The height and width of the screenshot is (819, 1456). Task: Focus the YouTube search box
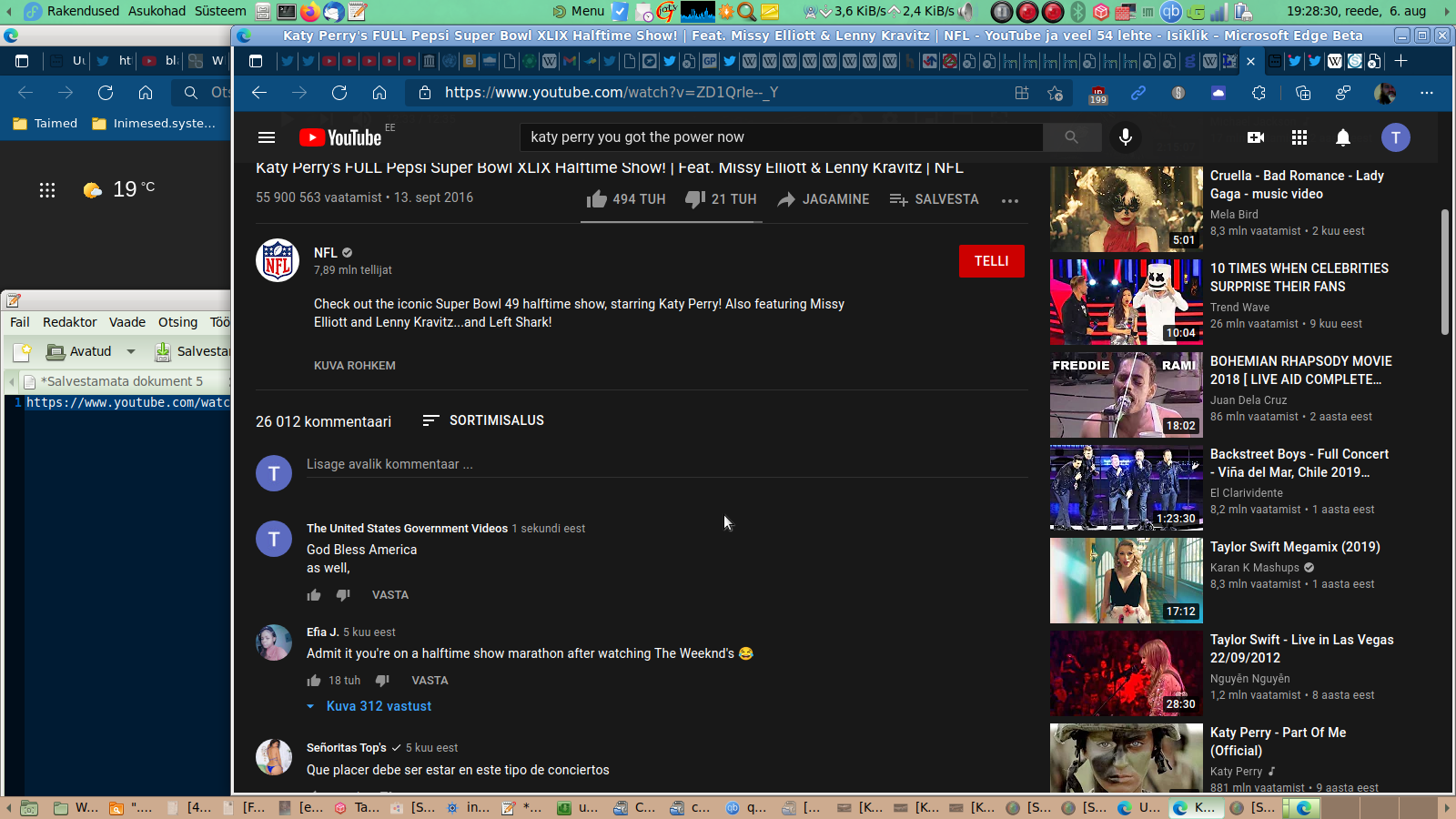[782, 137]
